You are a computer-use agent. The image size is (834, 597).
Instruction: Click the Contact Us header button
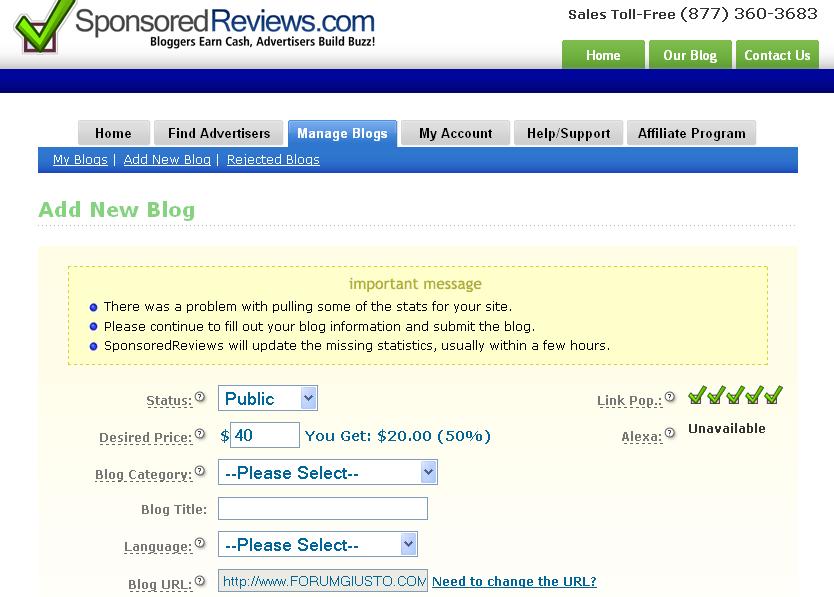[777, 55]
